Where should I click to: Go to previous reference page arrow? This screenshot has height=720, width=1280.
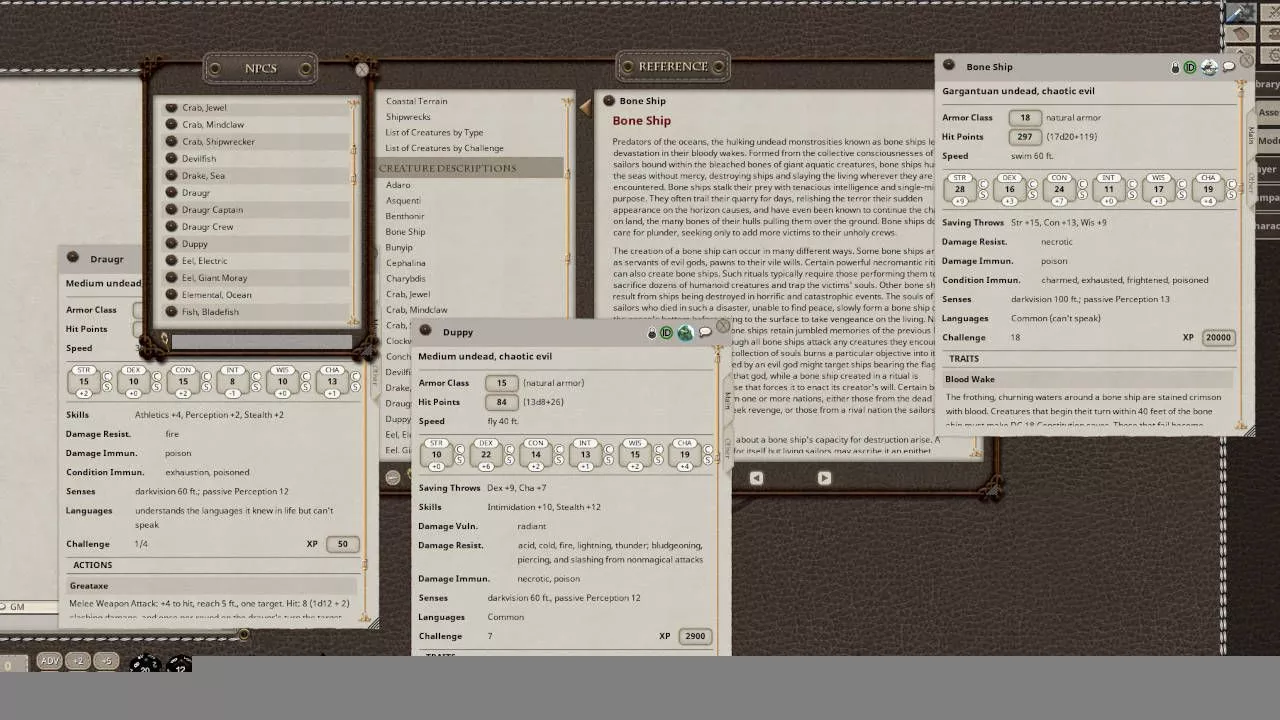tap(756, 478)
